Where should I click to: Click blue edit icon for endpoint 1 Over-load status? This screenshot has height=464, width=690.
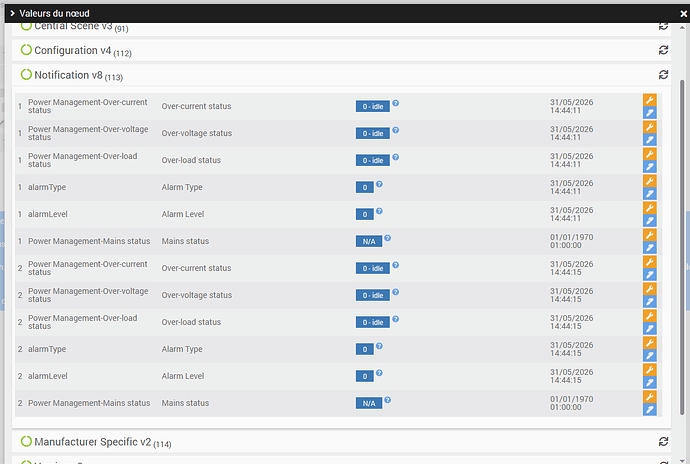(x=650, y=166)
